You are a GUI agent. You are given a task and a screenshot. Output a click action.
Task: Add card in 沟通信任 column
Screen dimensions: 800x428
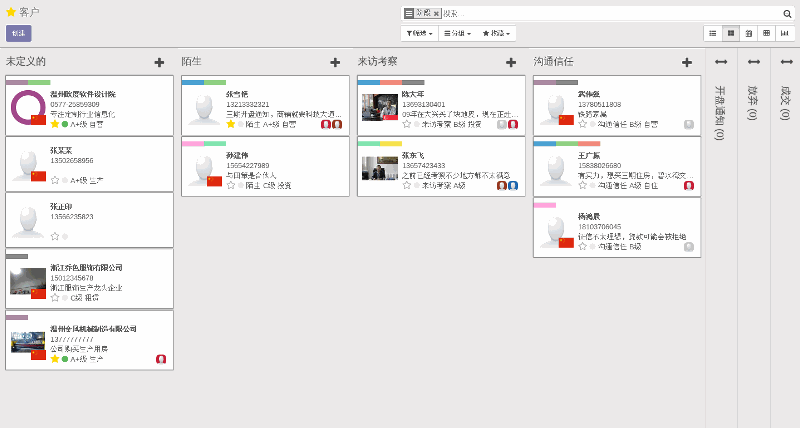[x=687, y=62]
